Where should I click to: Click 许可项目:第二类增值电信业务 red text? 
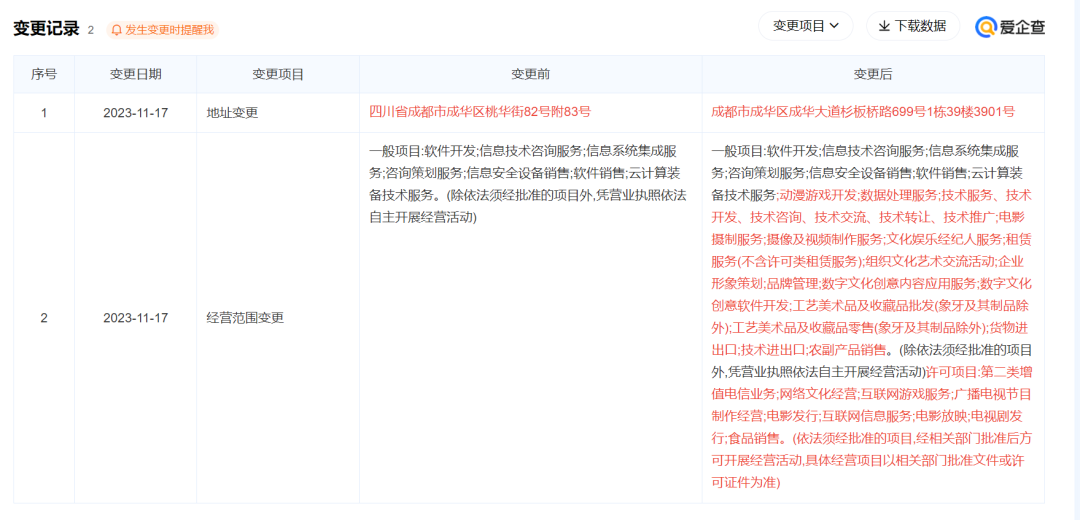(x=872, y=384)
